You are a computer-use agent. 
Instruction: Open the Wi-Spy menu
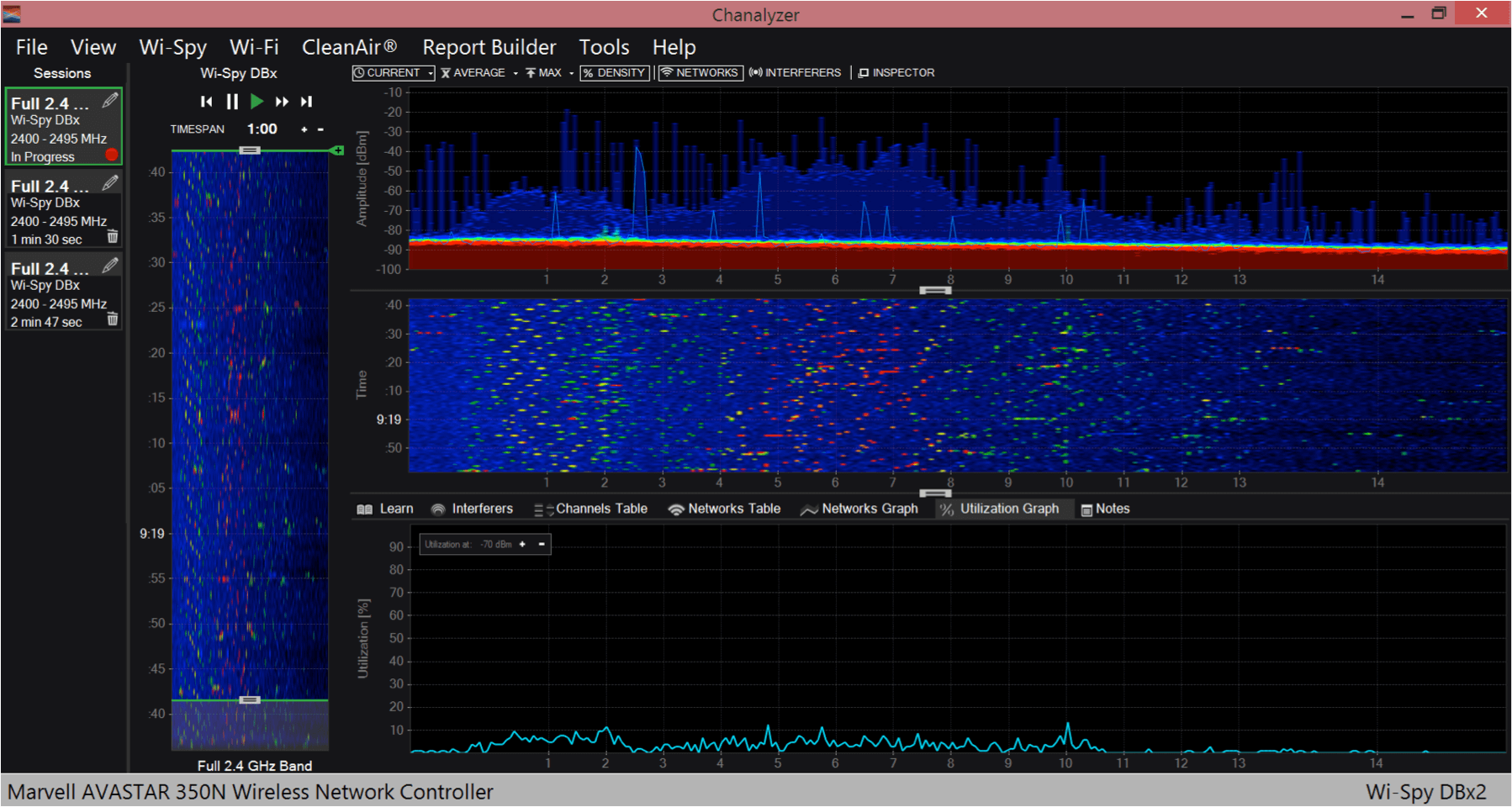173,47
